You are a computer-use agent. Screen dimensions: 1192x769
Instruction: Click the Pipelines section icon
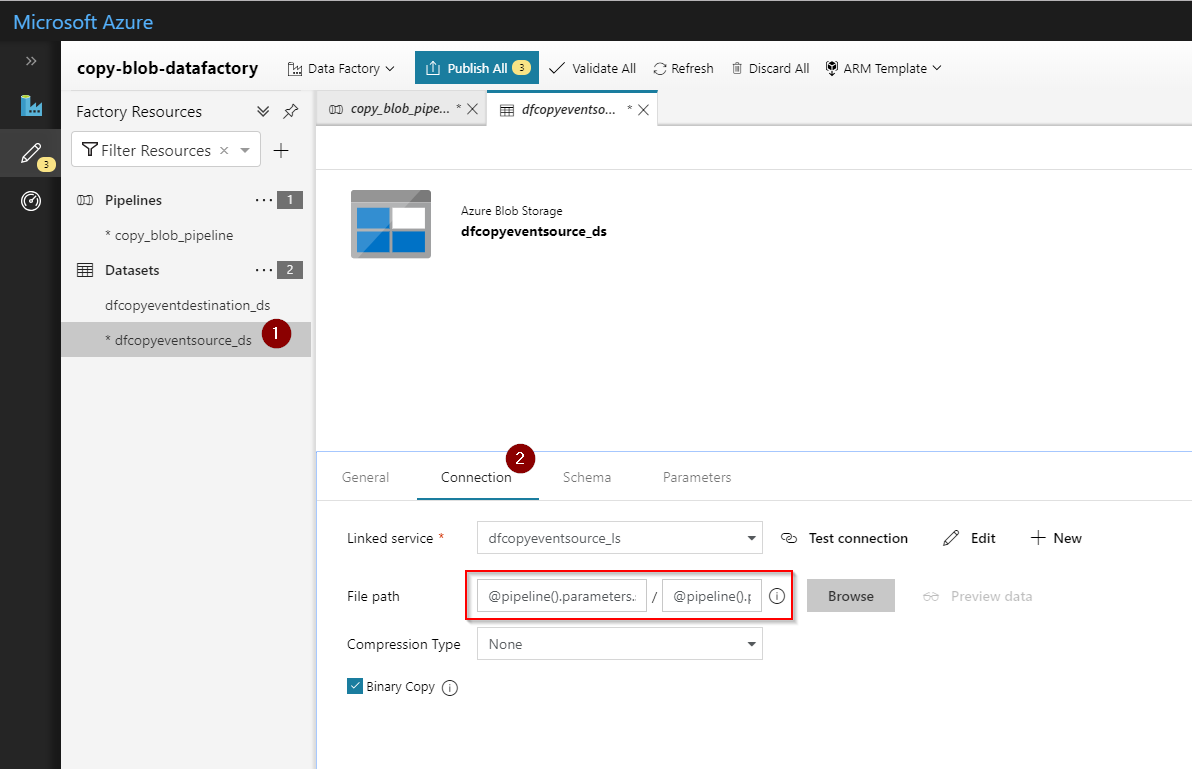point(85,200)
